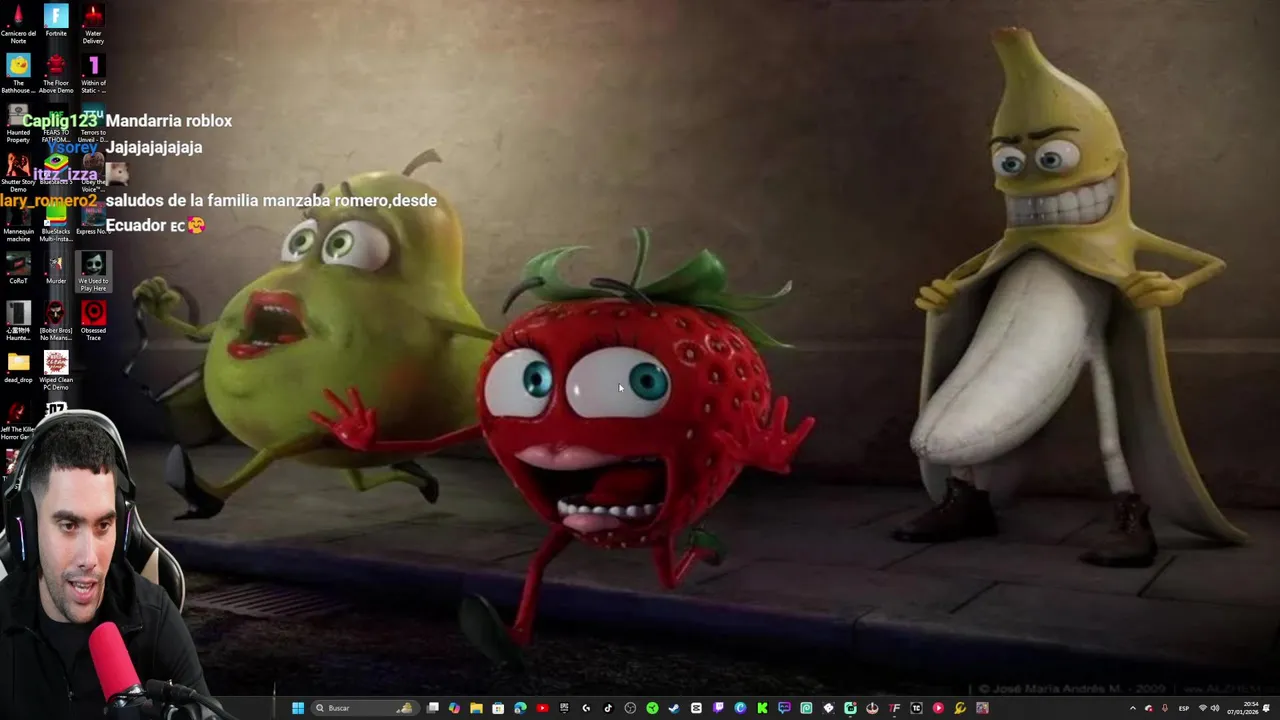Open the Obsessed Trace desktop shortcut
This screenshot has height=720, width=1280.
(93, 322)
